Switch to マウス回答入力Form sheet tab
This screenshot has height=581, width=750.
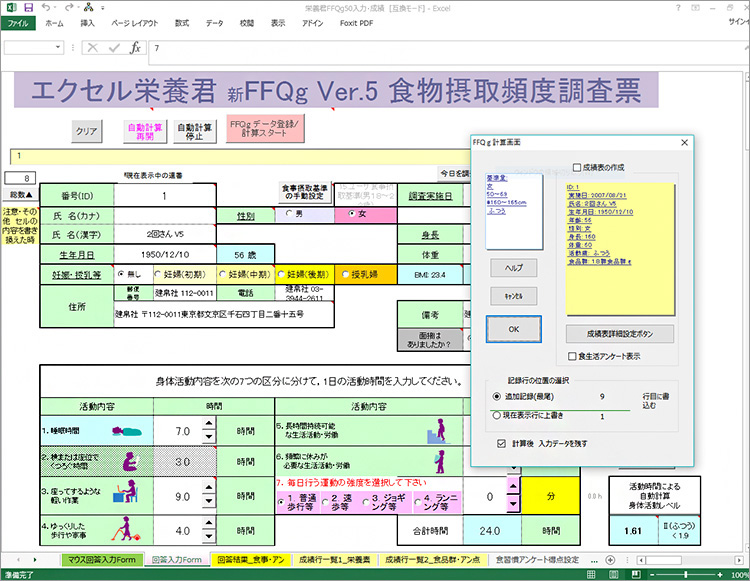(102, 559)
